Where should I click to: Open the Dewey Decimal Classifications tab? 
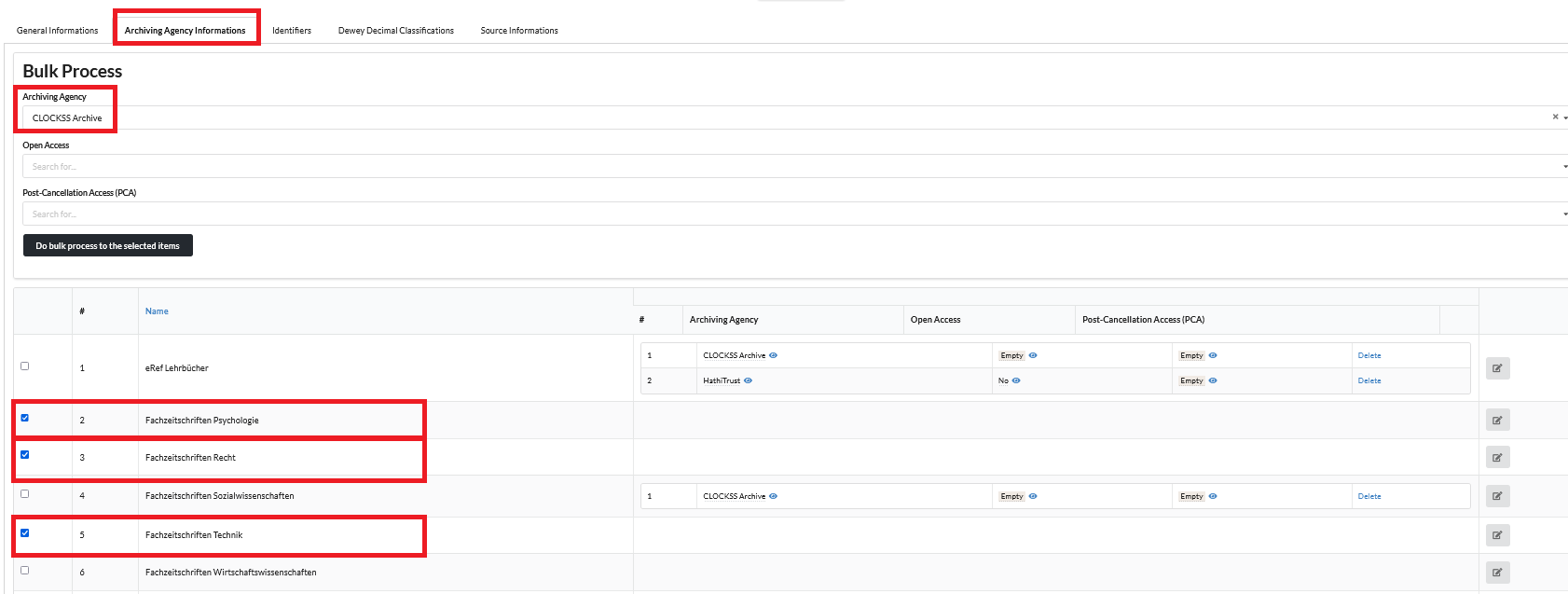coord(395,31)
